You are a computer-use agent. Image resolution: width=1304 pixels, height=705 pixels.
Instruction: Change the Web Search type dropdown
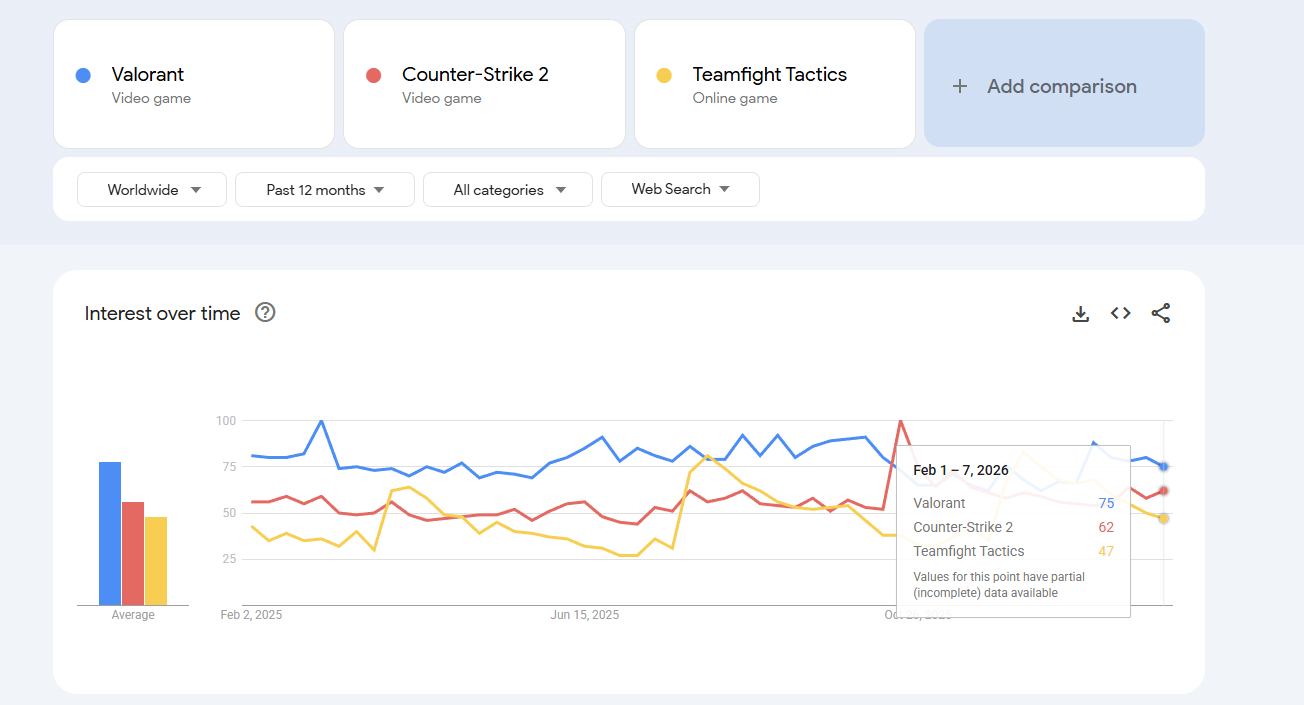[x=680, y=189]
